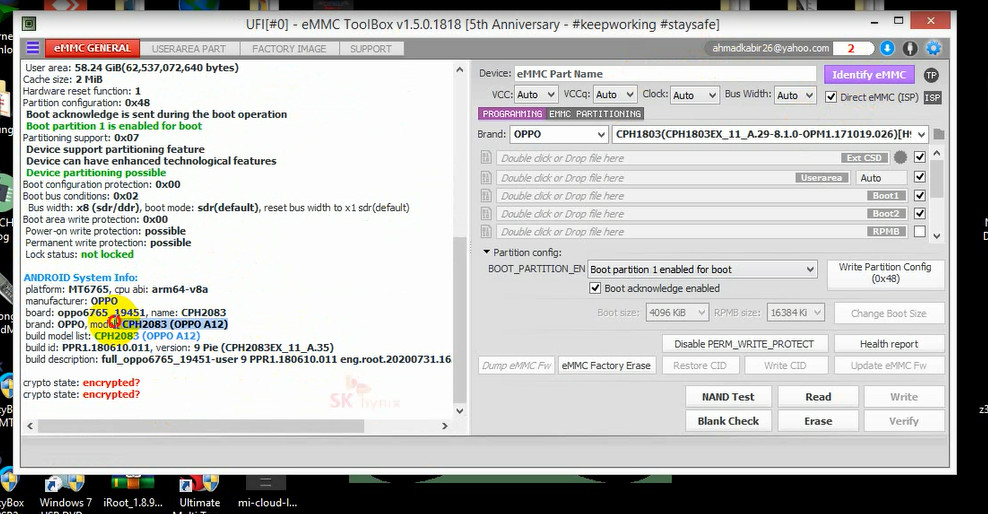
Task: Click the file icon in Boot2 row
Action: [x=486, y=214]
